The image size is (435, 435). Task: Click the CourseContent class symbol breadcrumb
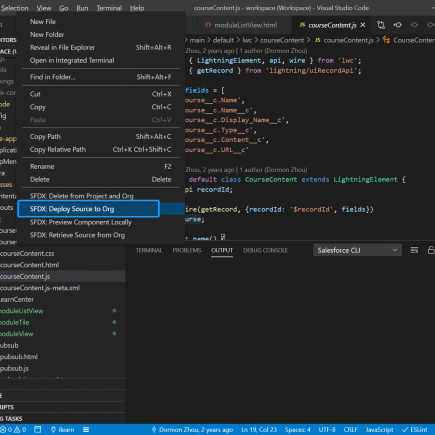[x=409, y=40]
